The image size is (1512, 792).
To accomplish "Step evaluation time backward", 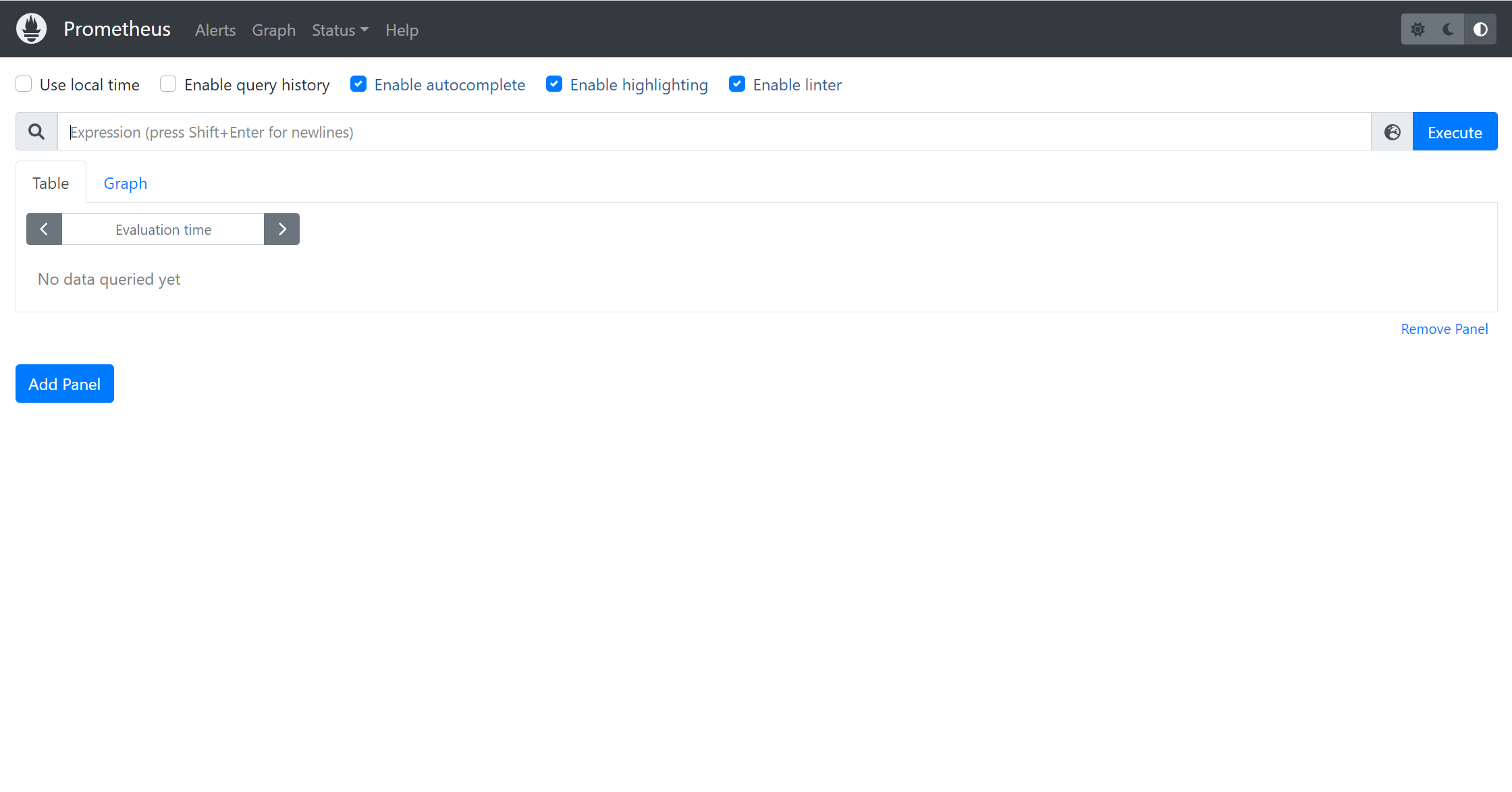I will (x=44, y=229).
